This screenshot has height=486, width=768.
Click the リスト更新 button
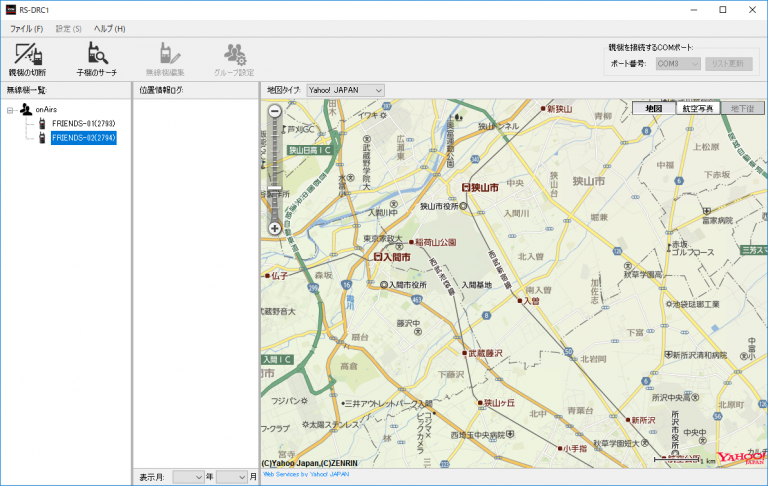[729, 64]
